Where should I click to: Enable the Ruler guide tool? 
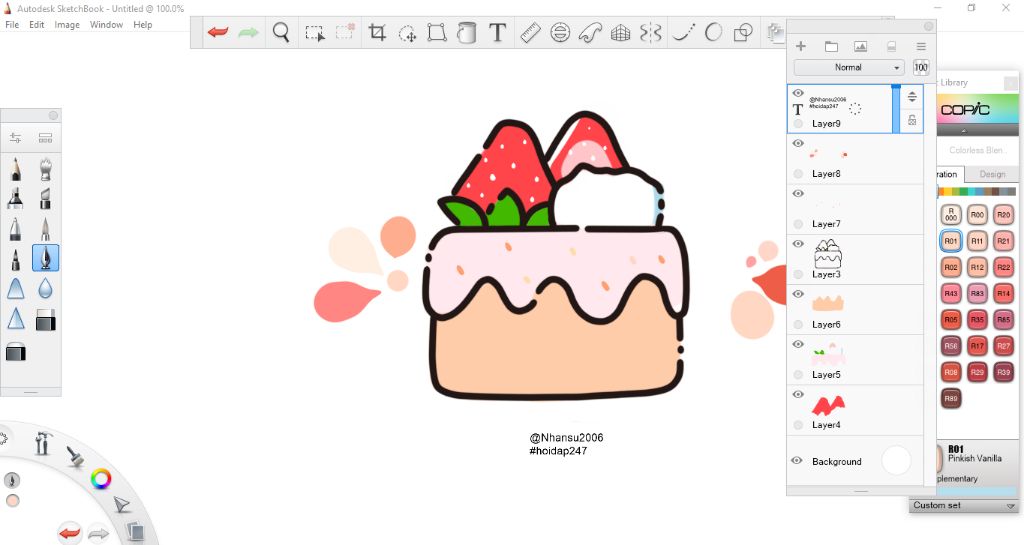tap(530, 32)
